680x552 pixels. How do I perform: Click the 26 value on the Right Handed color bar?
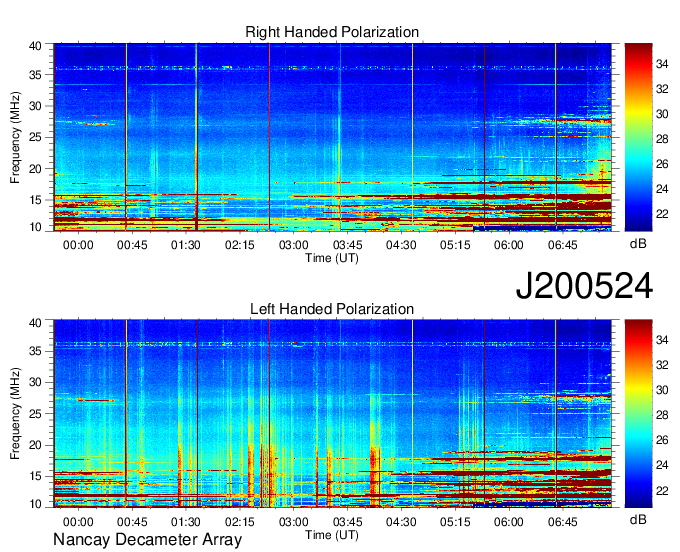(662, 164)
